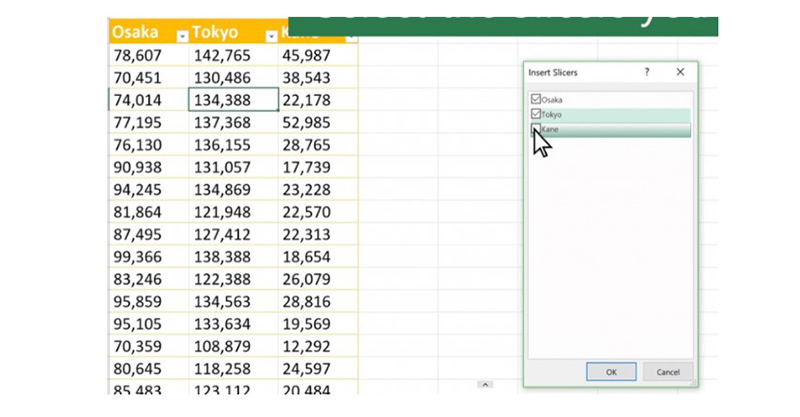This screenshot has width=800, height=417.
Task: Select cell with value 87,495
Action: pos(149,235)
